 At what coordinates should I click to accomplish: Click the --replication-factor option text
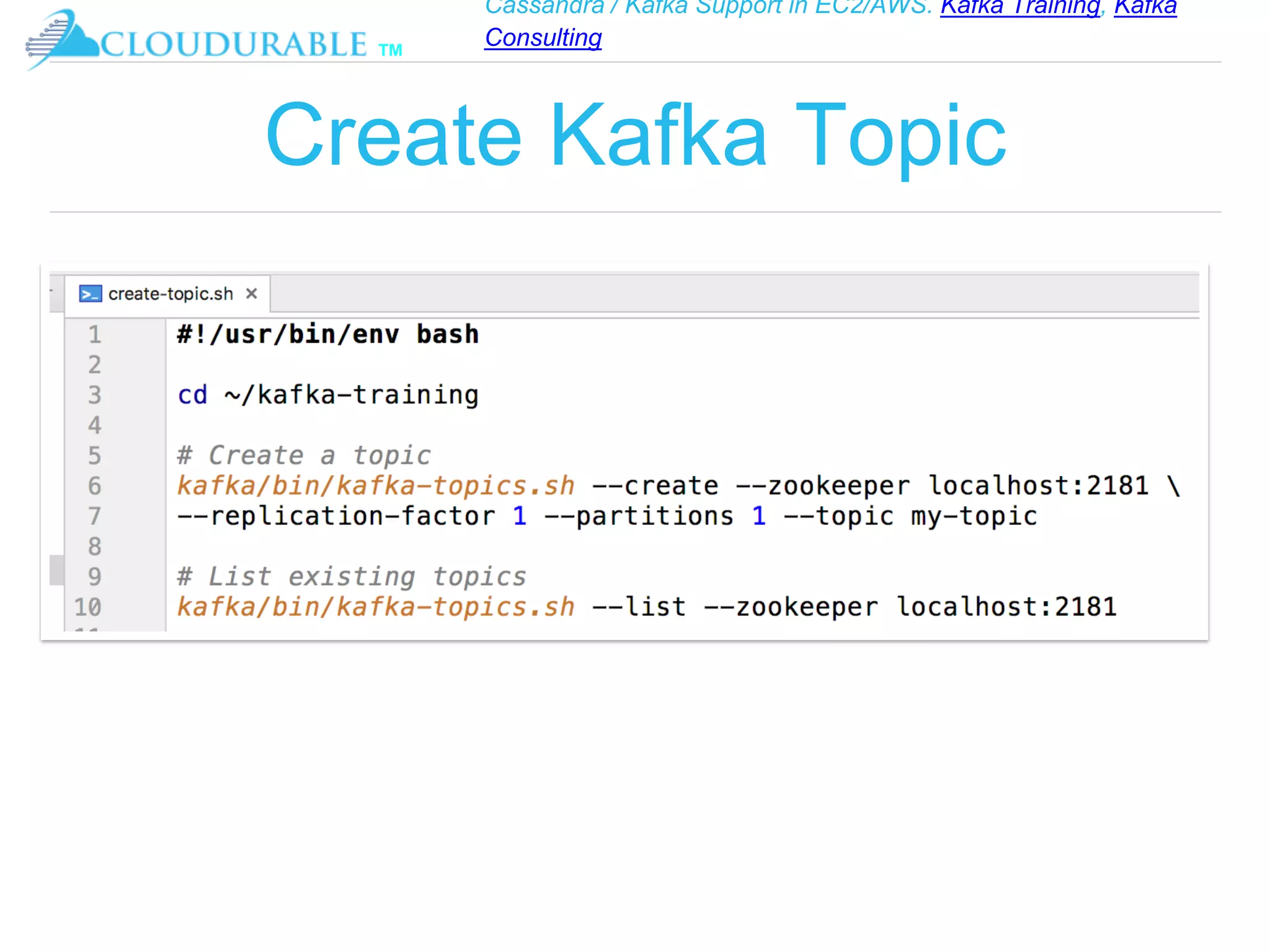336,516
